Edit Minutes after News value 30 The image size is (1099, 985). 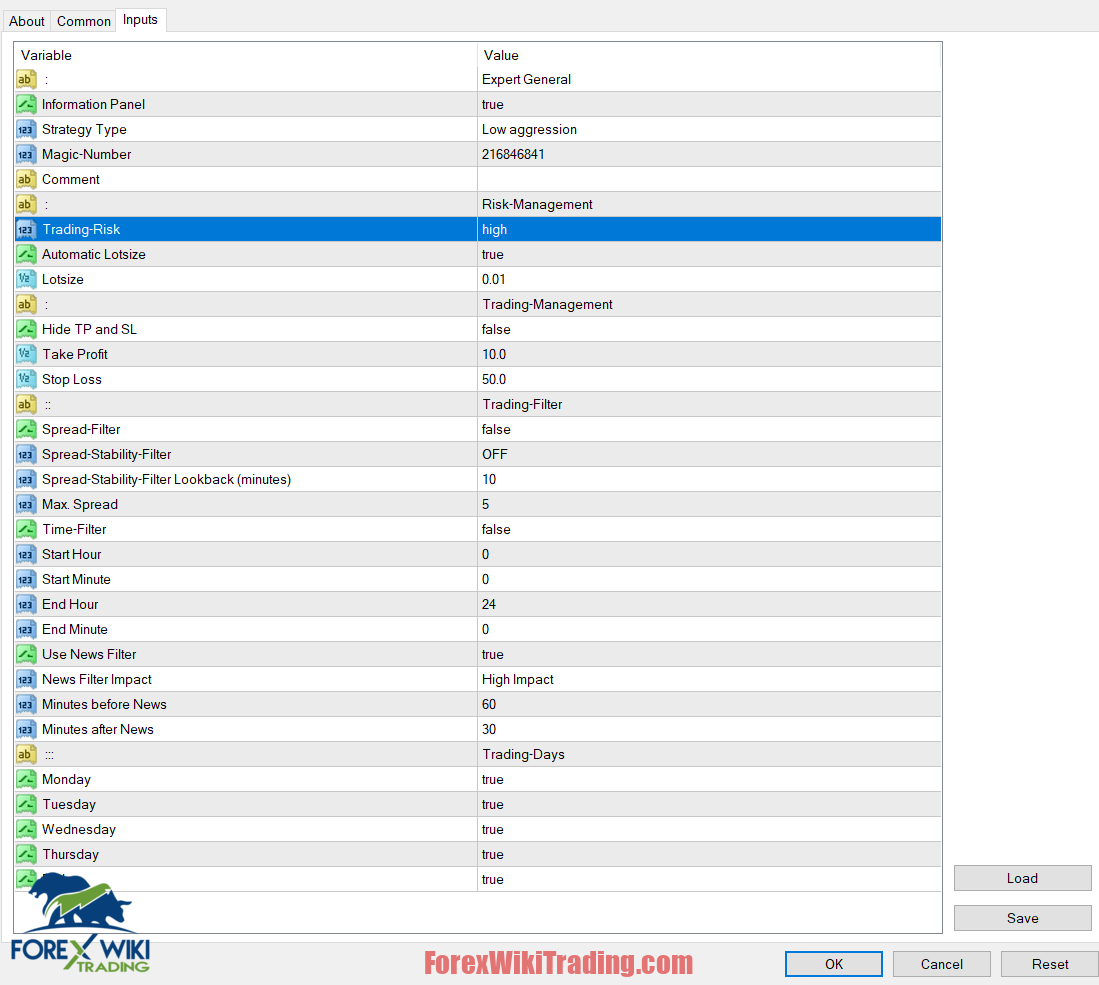coord(709,730)
